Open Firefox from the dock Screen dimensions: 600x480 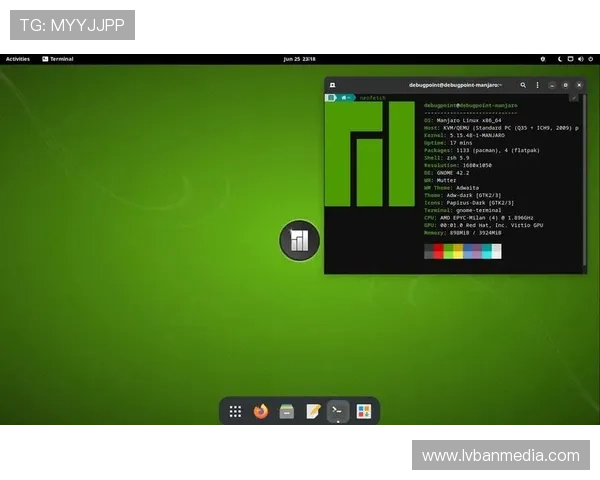tap(261, 411)
